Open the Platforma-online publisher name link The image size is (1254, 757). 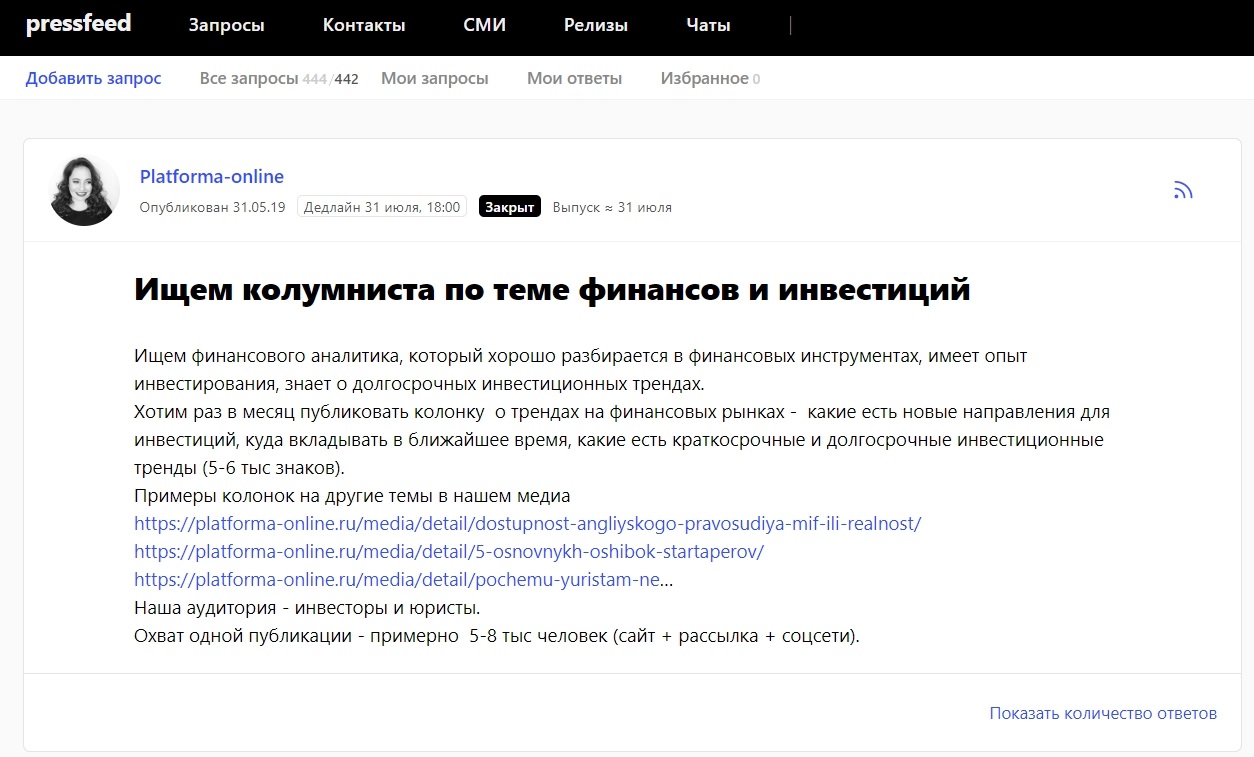(212, 177)
